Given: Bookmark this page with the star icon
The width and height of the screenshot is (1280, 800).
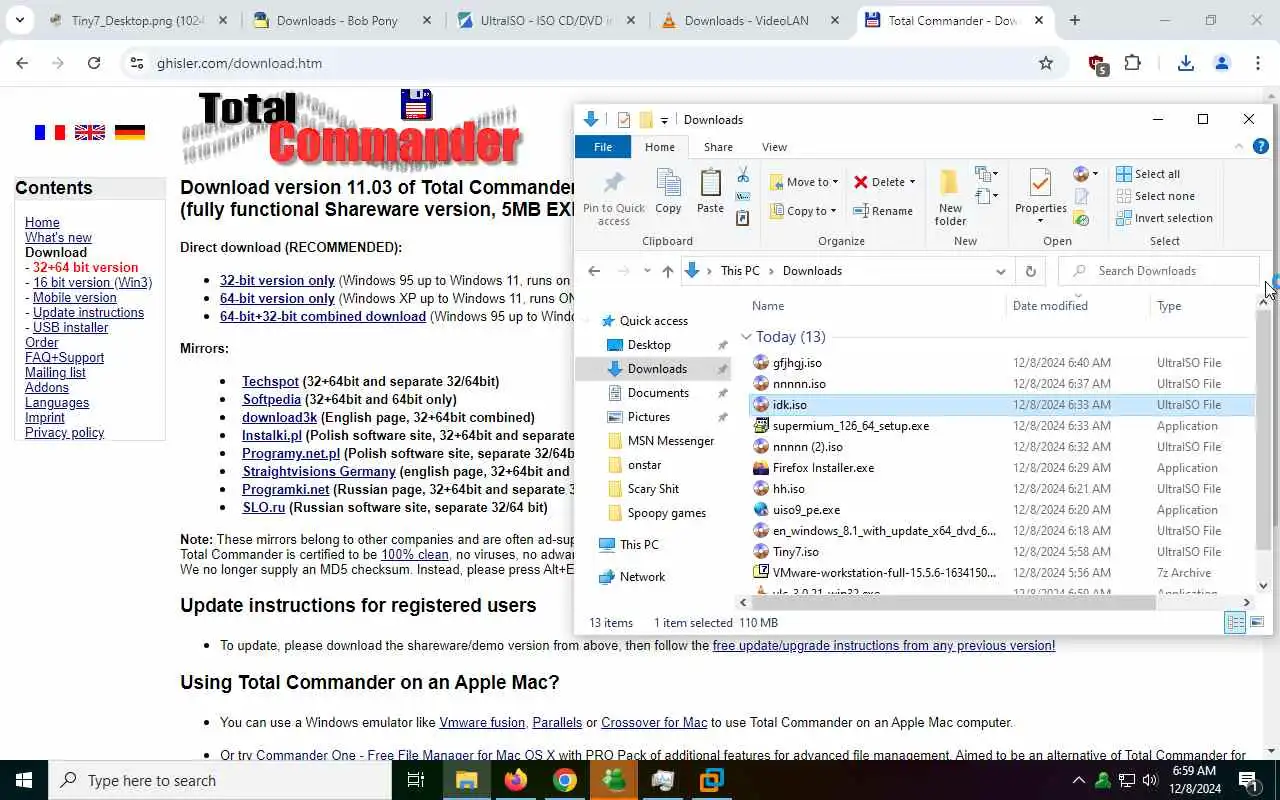Looking at the screenshot, I should point(1046,63).
